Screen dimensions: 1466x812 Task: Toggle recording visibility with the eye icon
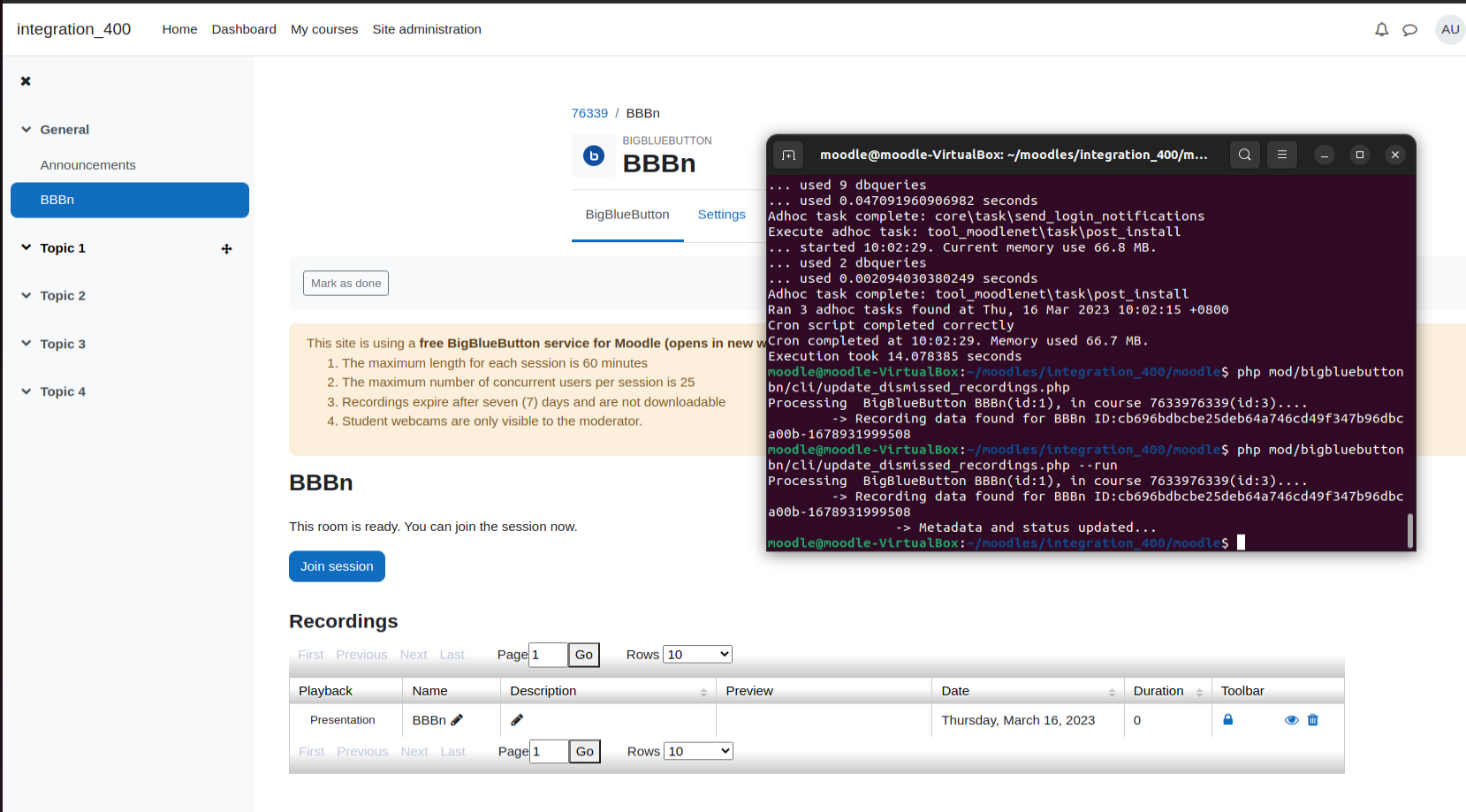pos(1291,720)
